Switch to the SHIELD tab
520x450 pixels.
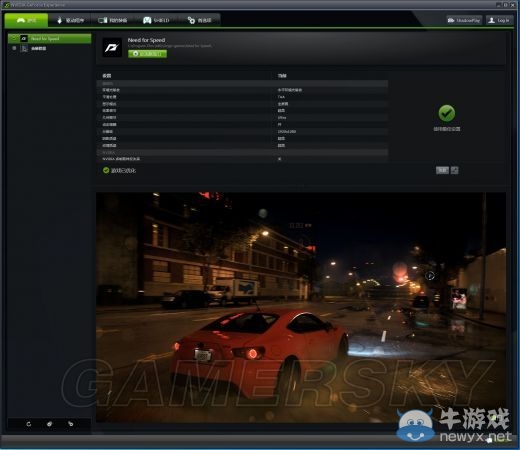(x=156, y=20)
